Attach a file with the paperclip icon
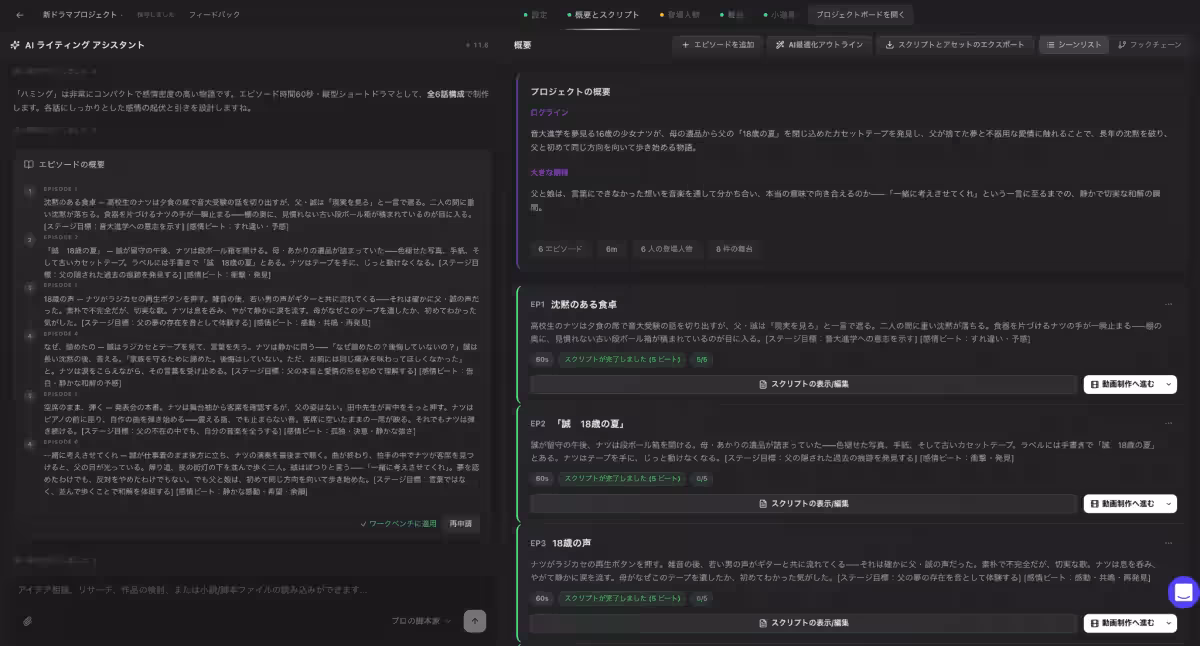 28,621
